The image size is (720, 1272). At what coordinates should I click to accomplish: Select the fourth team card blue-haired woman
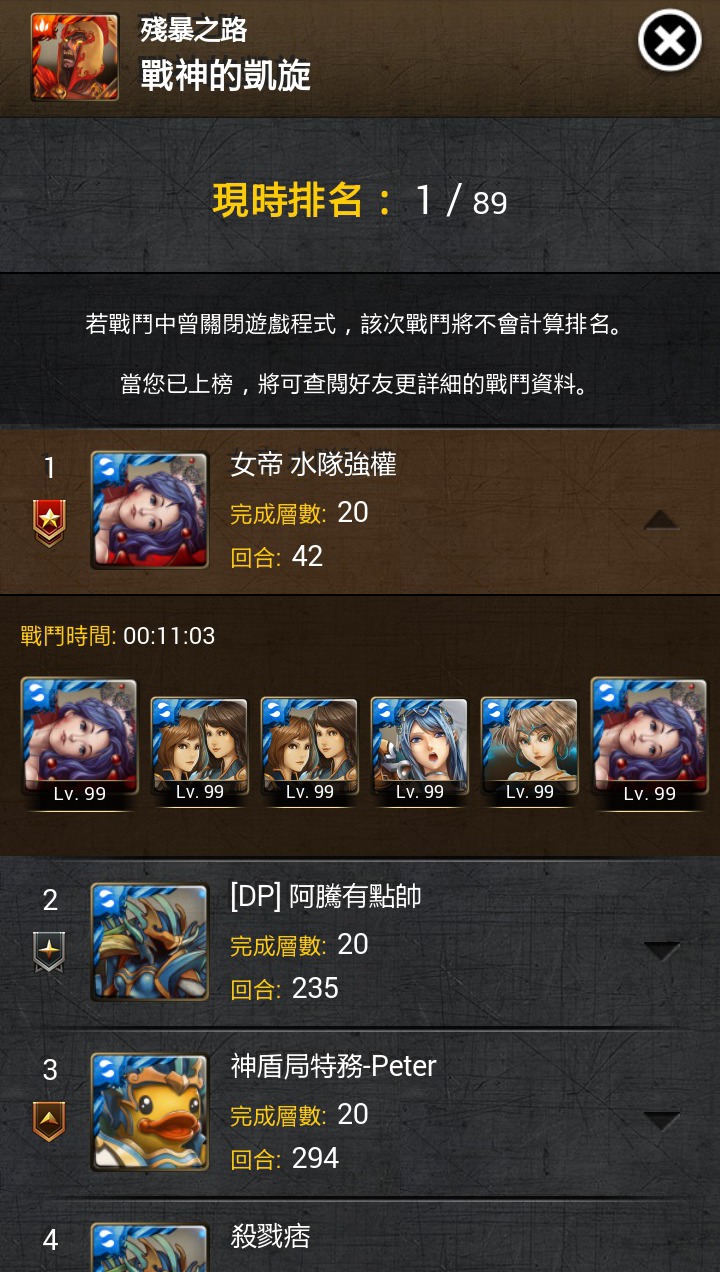click(419, 750)
